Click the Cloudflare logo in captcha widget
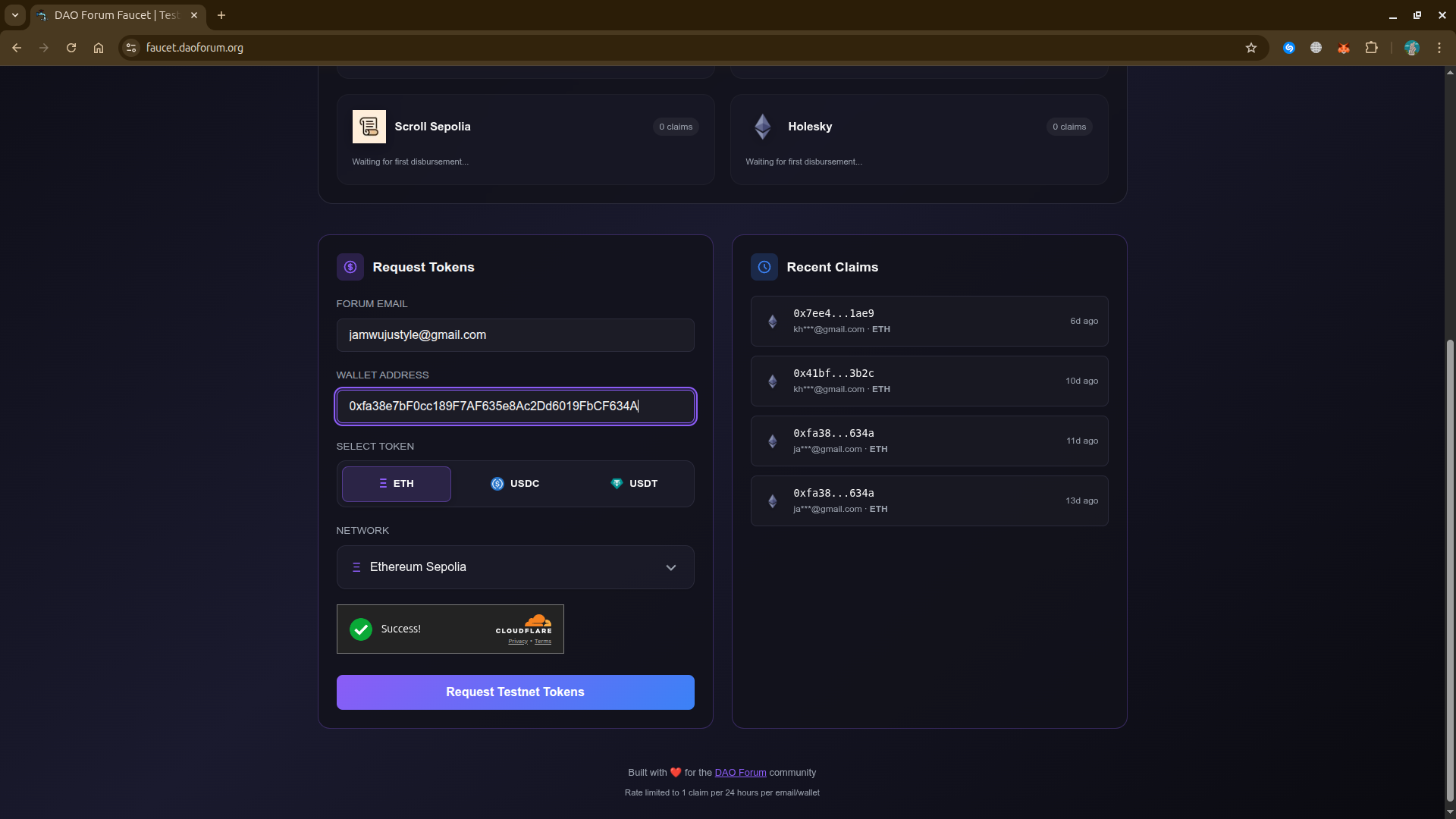This screenshot has width=1456, height=819. pyautogui.click(x=524, y=624)
